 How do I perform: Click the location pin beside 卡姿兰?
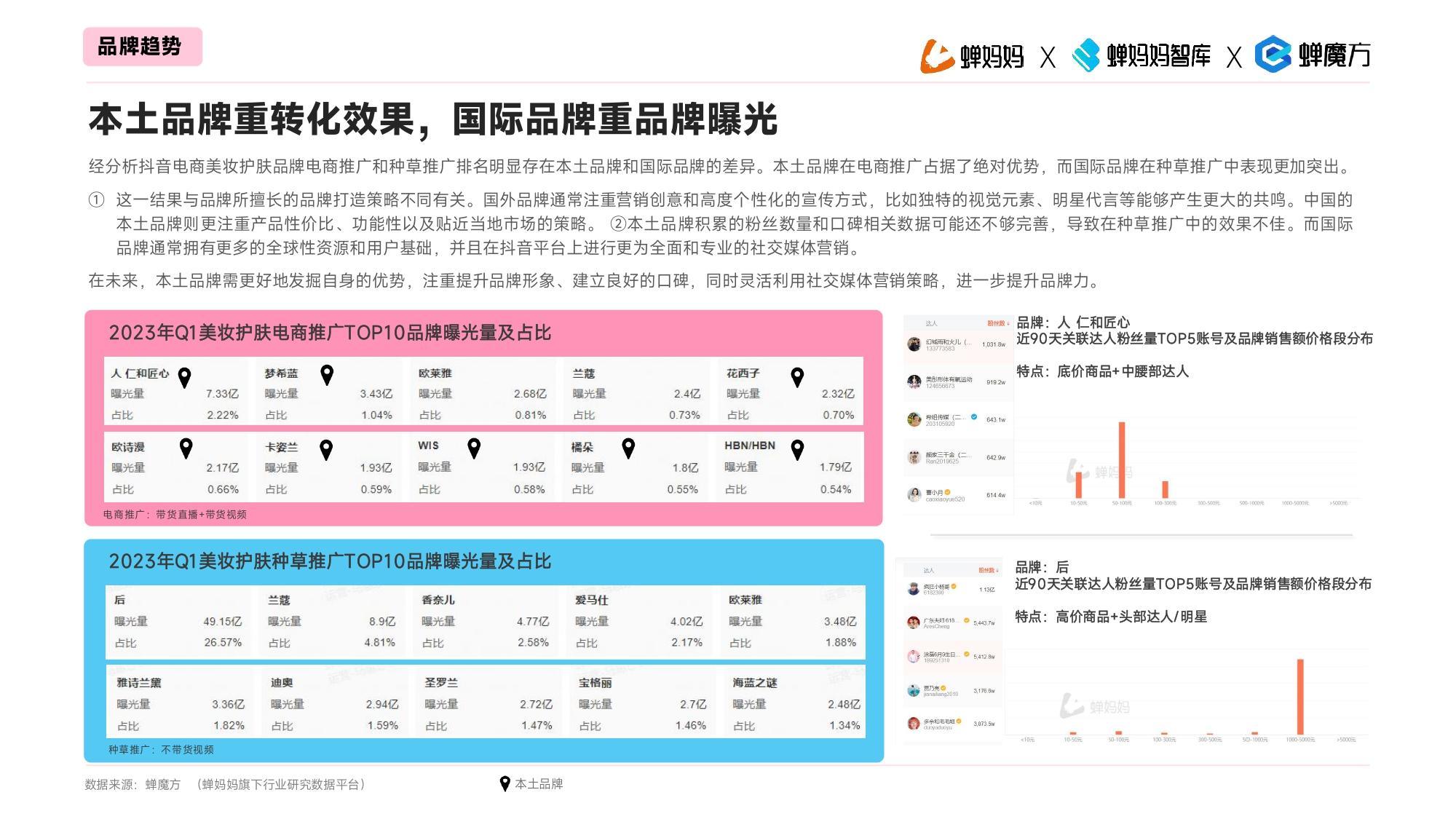(326, 450)
